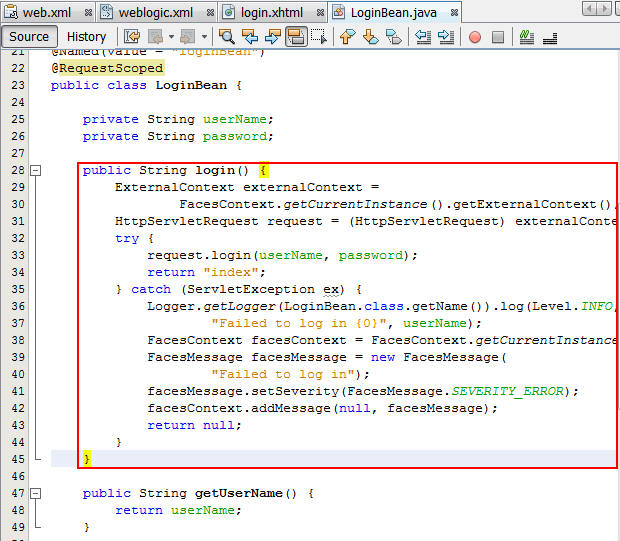620x541 pixels.
Task: Start macro recording with red circle
Action: point(475,37)
